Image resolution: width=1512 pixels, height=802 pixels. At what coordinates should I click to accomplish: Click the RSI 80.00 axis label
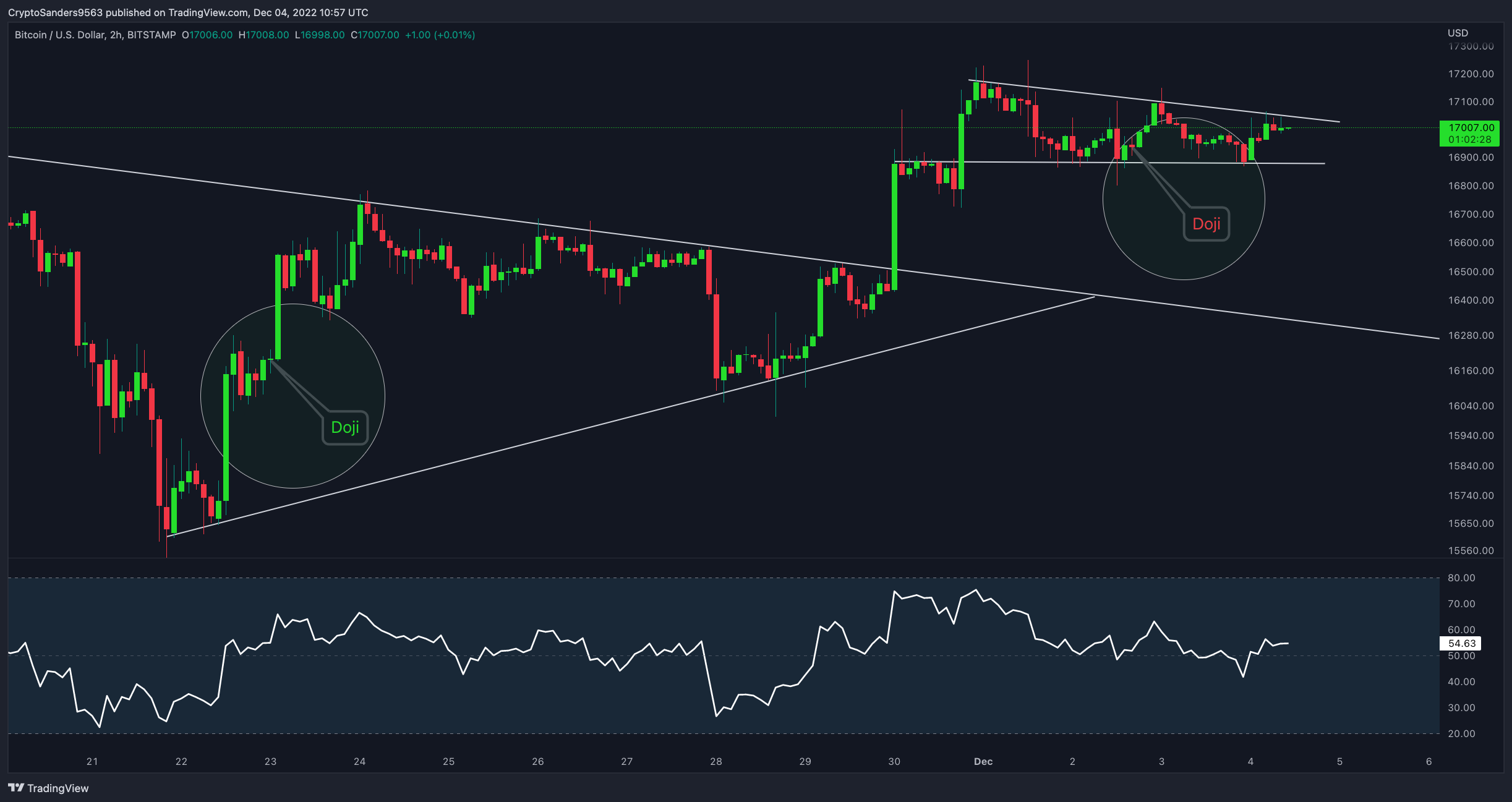click(1461, 578)
